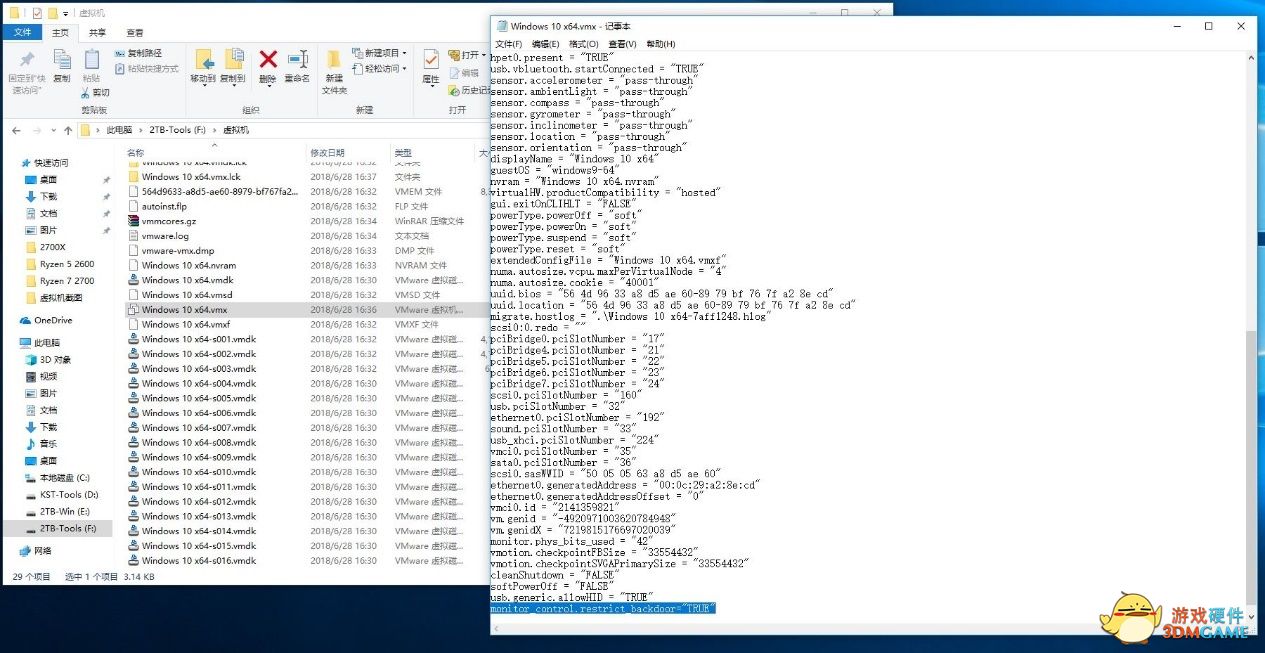
Task: Open 3D 对象 (3D Objects) in navigation pane
Action: pyautogui.click(x=48, y=359)
